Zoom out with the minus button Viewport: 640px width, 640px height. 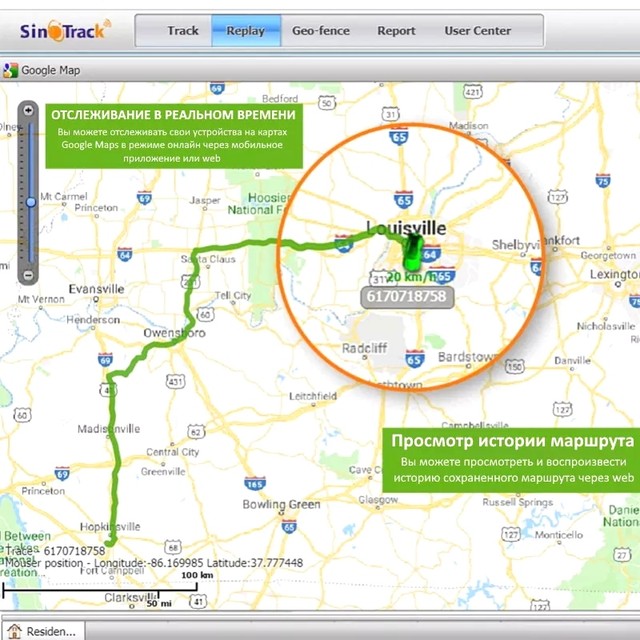pyautogui.click(x=28, y=275)
